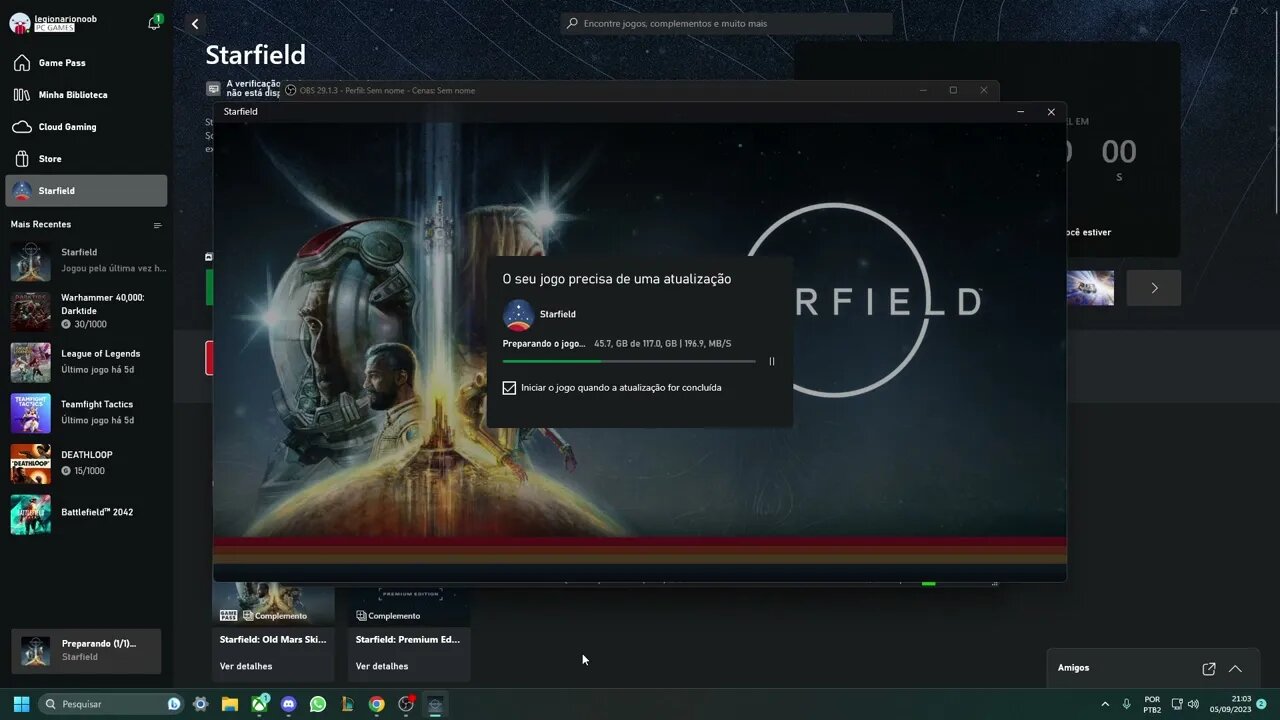Open Settings gear from the taskbar
The height and width of the screenshot is (720, 1280).
coord(200,704)
